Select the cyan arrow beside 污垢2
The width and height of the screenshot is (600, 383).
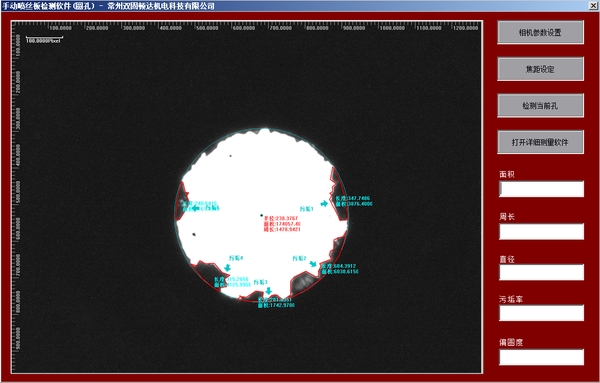point(313,264)
